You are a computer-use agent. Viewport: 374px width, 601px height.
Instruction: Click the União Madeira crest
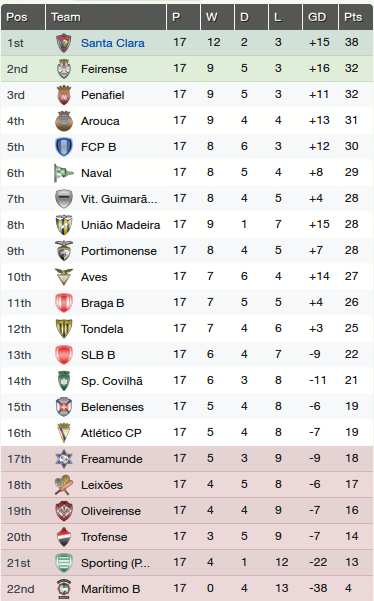click(x=64, y=225)
